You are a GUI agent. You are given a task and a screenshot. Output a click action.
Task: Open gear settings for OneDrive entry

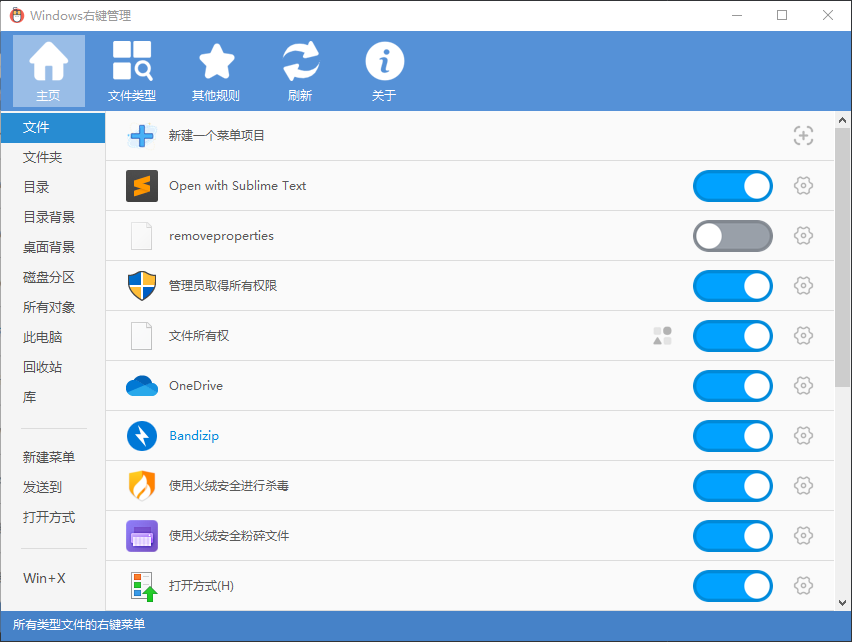click(803, 386)
